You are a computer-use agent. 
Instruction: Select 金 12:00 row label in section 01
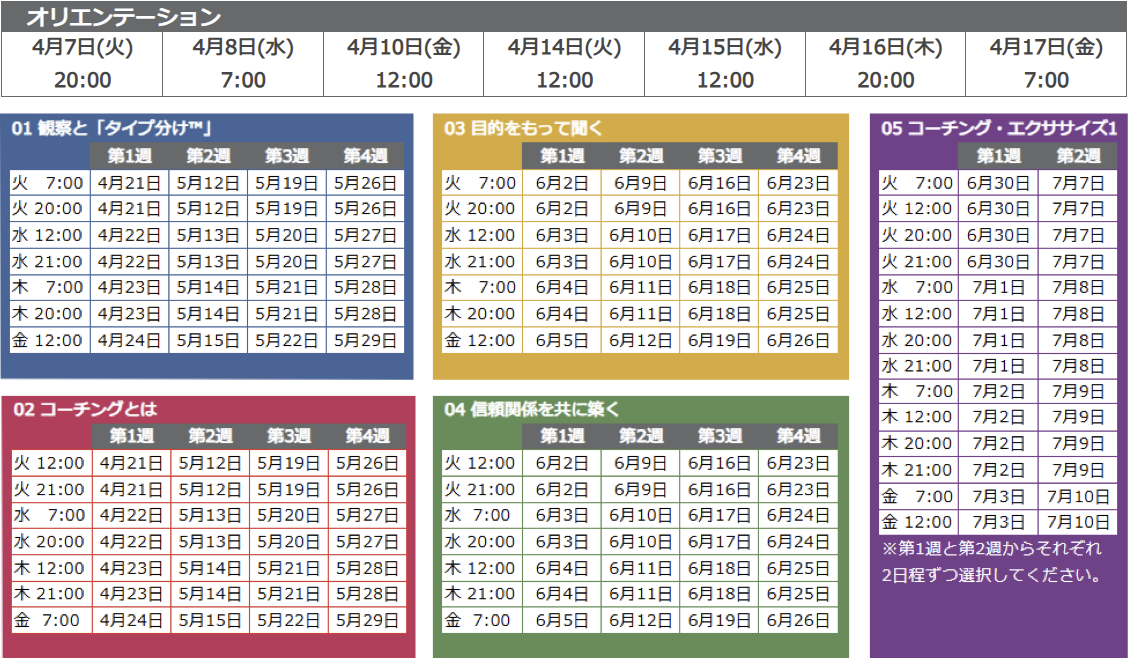click(47, 340)
